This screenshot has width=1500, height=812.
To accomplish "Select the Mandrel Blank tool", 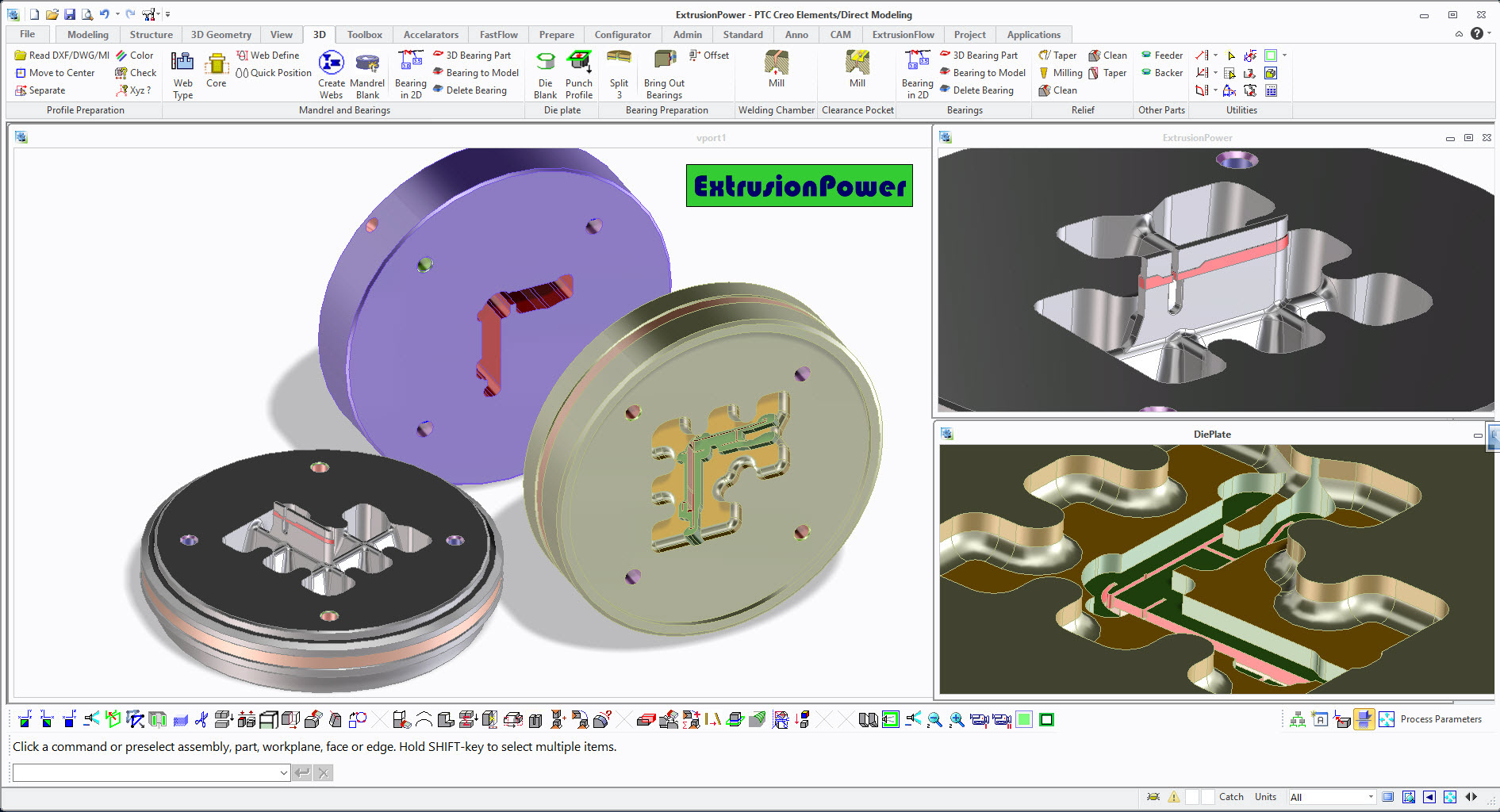I will pos(366,75).
